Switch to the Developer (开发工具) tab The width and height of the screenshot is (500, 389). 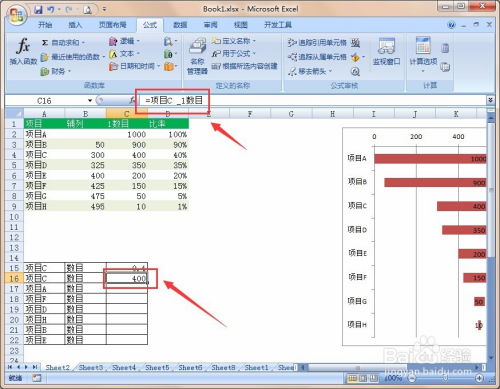coord(278,25)
